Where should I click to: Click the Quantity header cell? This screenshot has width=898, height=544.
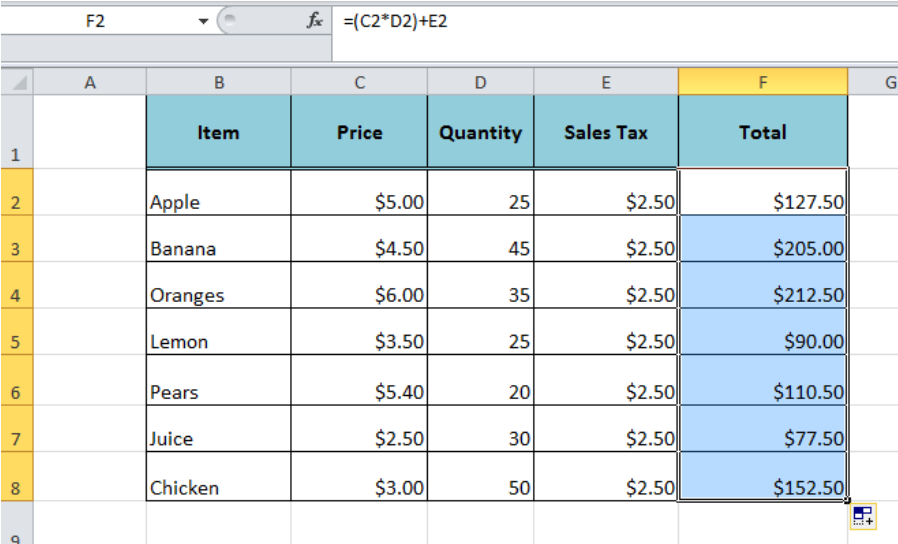click(480, 132)
